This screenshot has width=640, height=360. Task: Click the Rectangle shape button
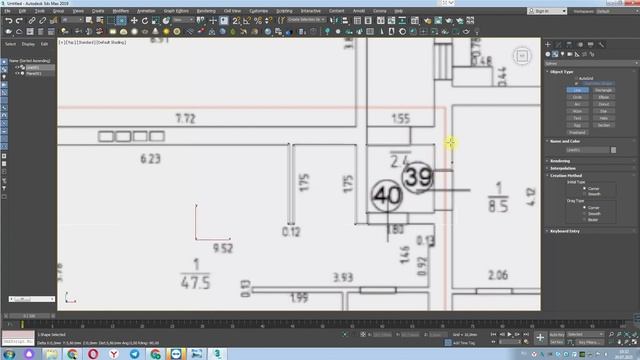click(x=603, y=90)
